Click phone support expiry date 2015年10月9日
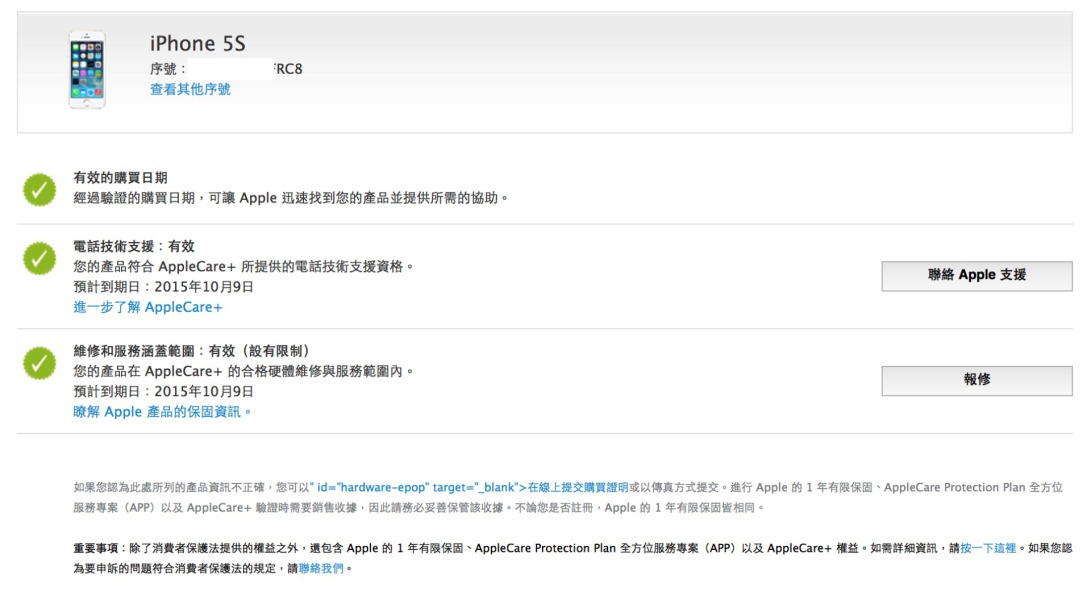 click(204, 287)
